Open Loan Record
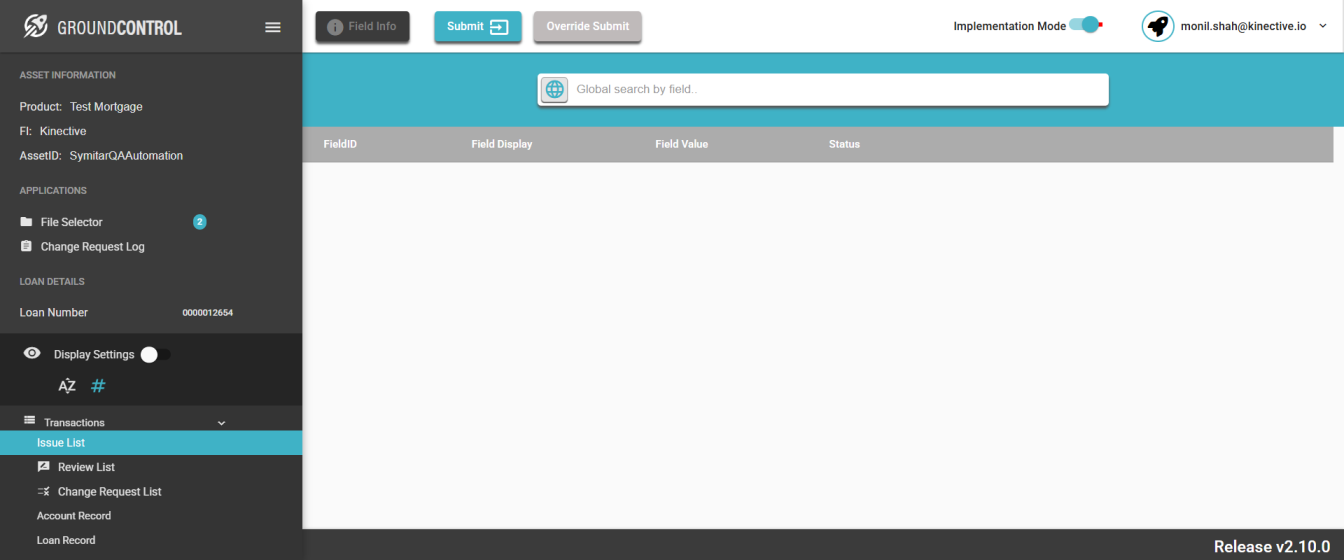This screenshot has width=1344, height=560. pos(66,540)
